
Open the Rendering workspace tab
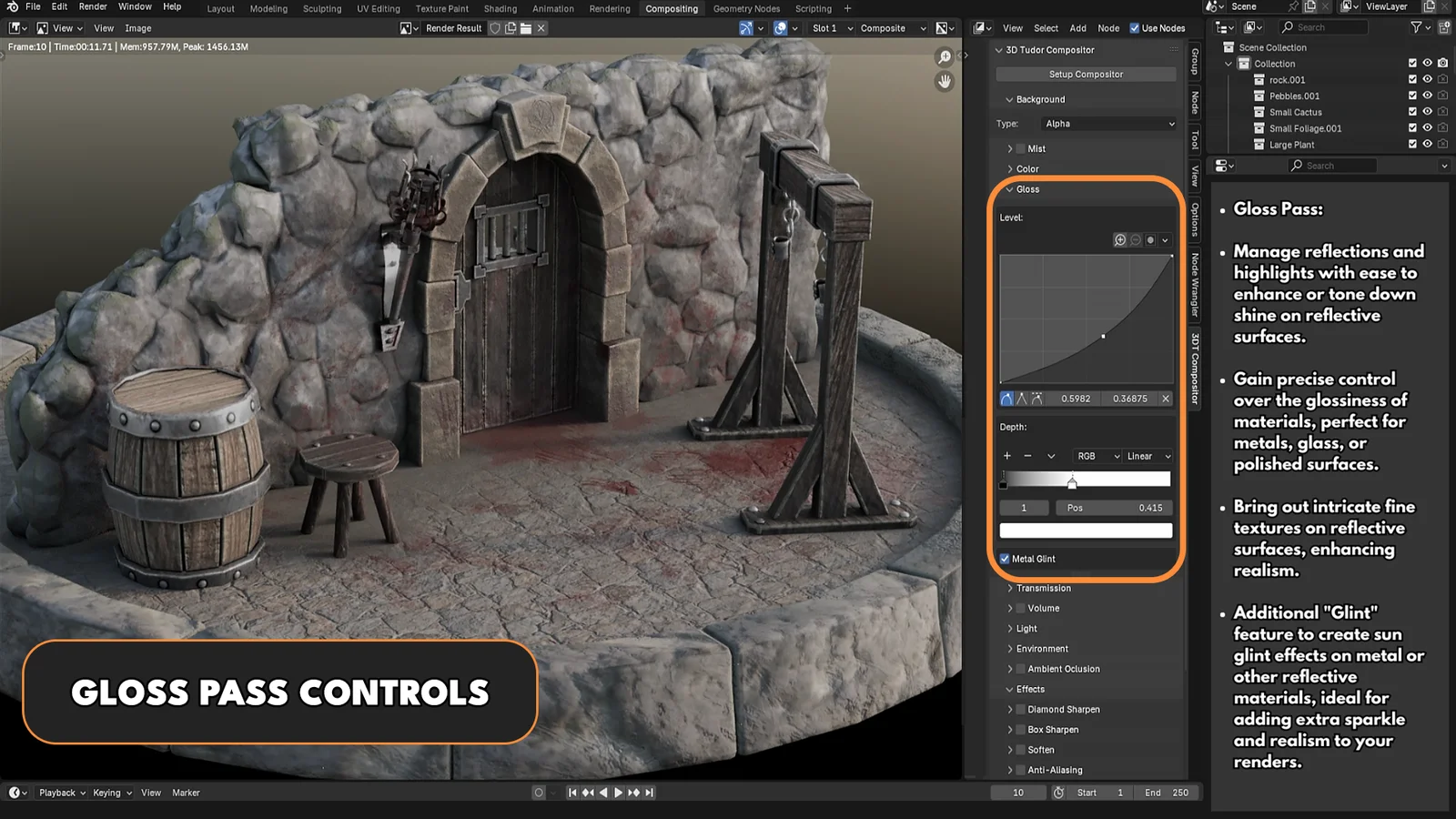(609, 9)
